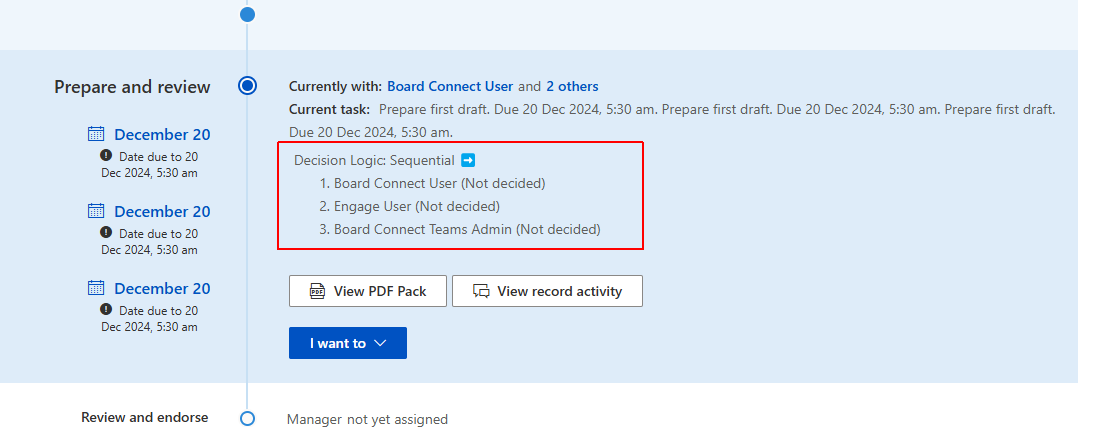This screenshot has height=427, width=1108.
Task: Expand the I want to dropdown
Action: [x=347, y=343]
